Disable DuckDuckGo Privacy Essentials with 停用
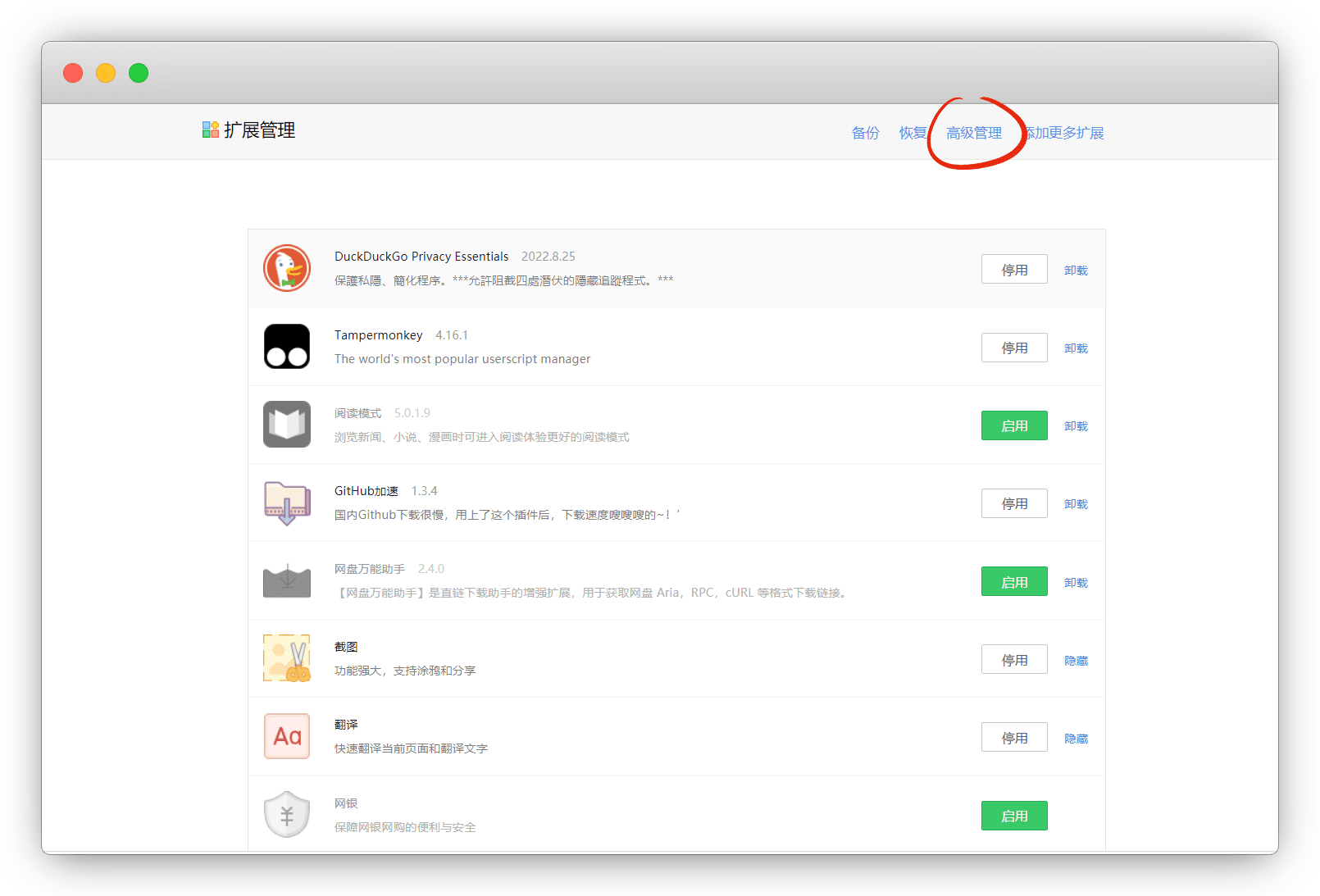Image resolution: width=1320 pixels, height=896 pixels. tap(1013, 270)
